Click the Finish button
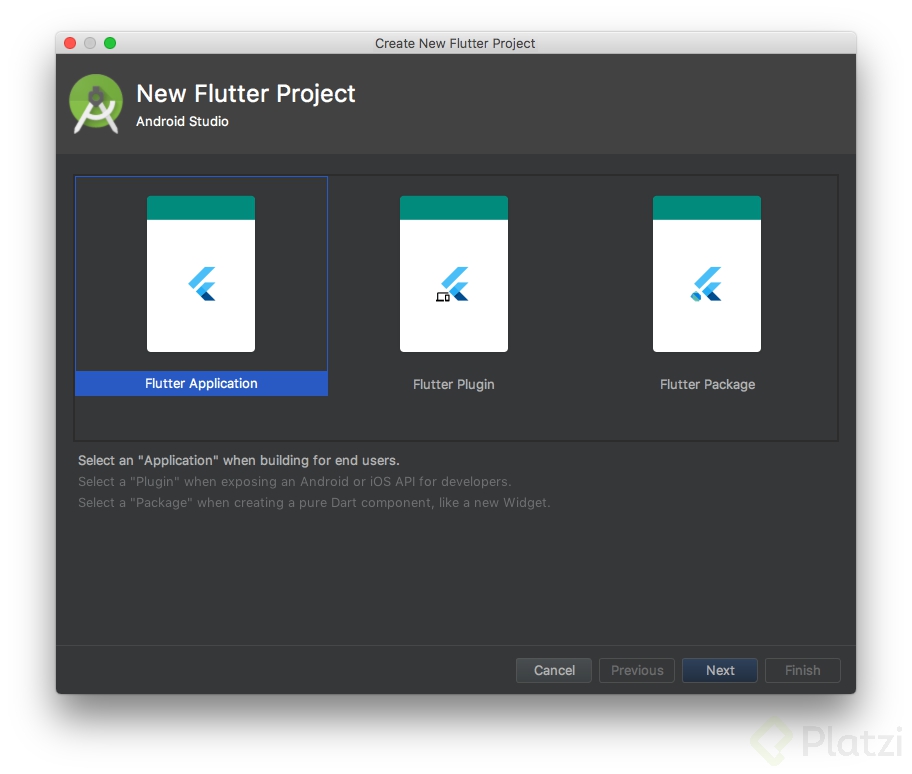Screen dimensions: 912x774 click(802, 670)
